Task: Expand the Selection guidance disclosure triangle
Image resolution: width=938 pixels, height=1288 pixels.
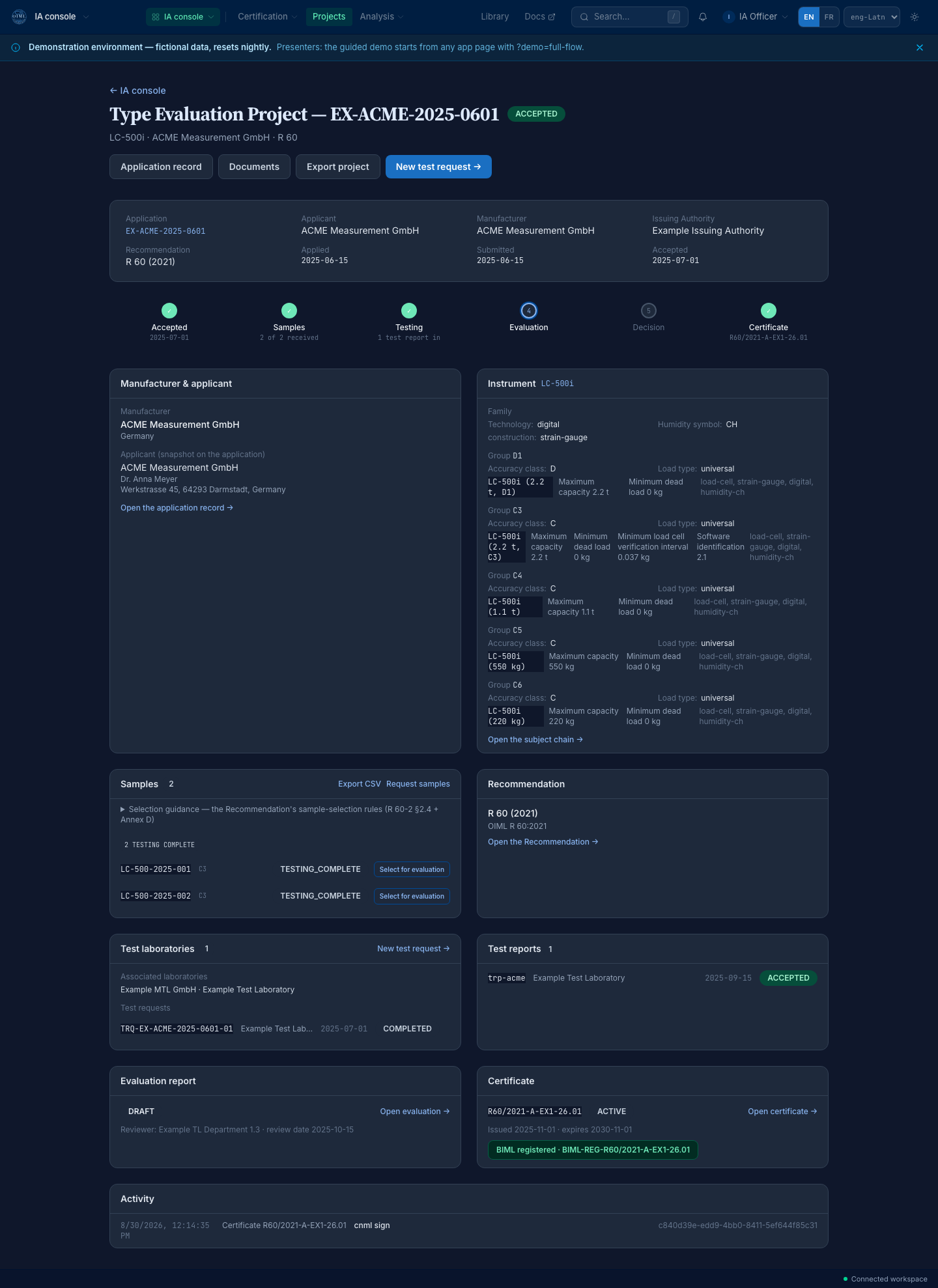Action: [122, 809]
